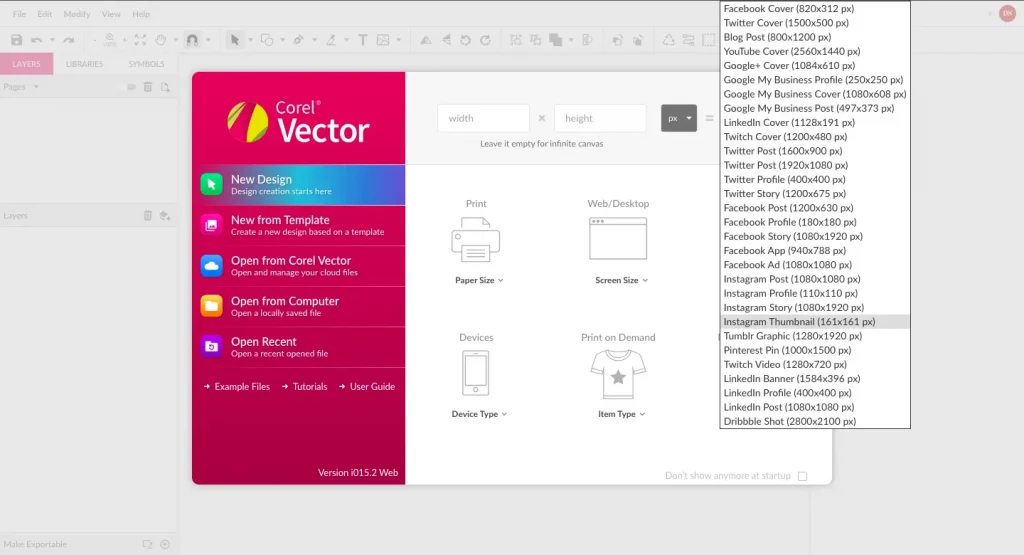Open the View menu
This screenshot has height=555, width=1024.
tap(111, 14)
